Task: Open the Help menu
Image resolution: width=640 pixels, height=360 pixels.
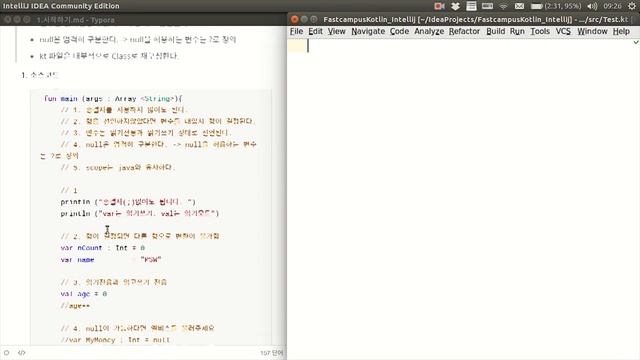Action: (x=621, y=31)
